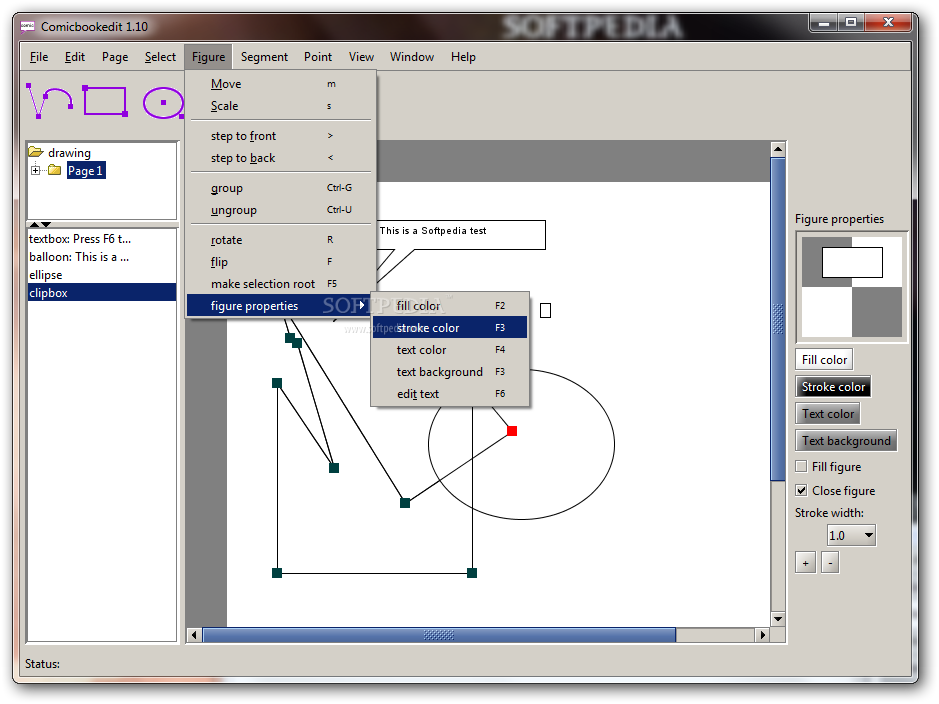Viewport: 939px width, 704px height.
Task: Click the red control point handle
Action: click(512, 430)
